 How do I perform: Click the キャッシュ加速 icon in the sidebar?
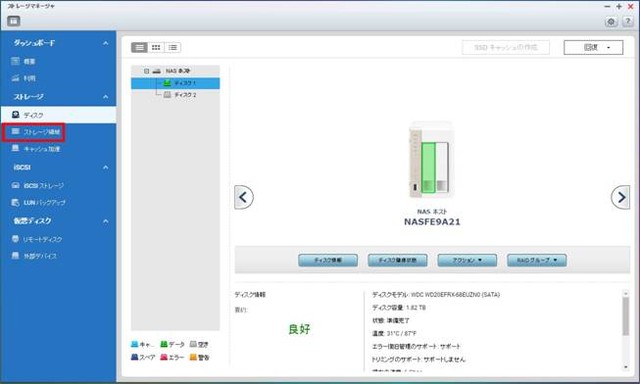click(x=16, y=148)
